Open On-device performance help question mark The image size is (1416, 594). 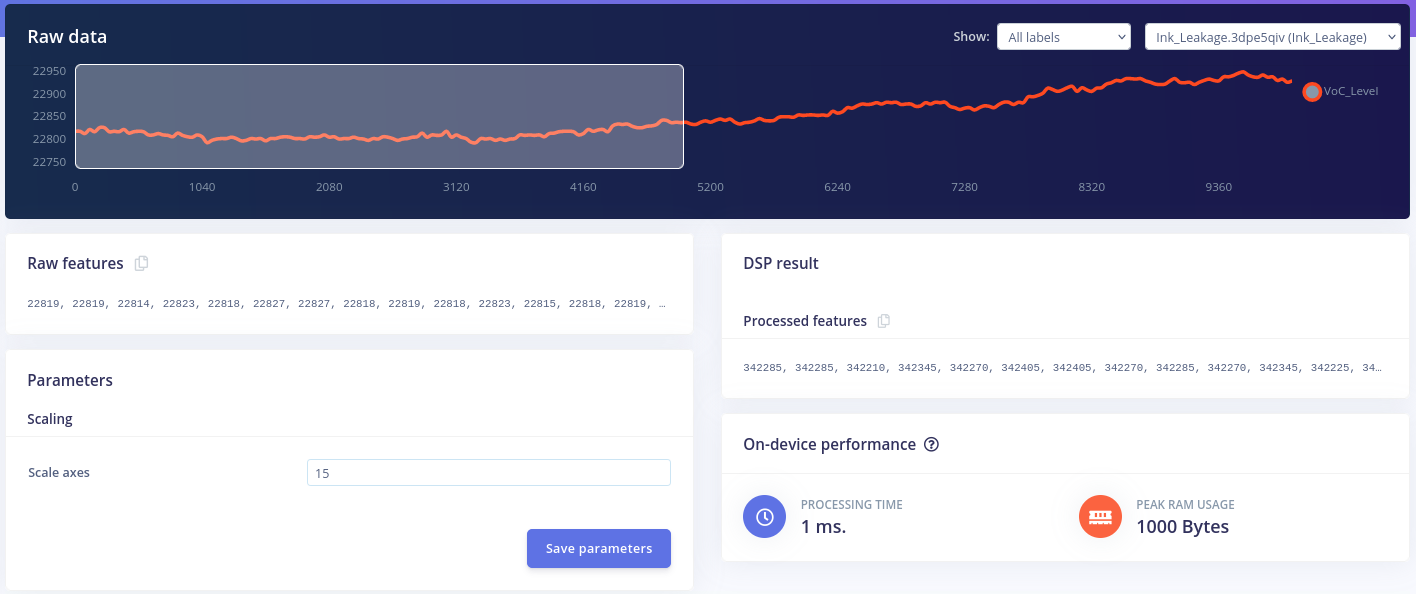click(x=931, y=444)
